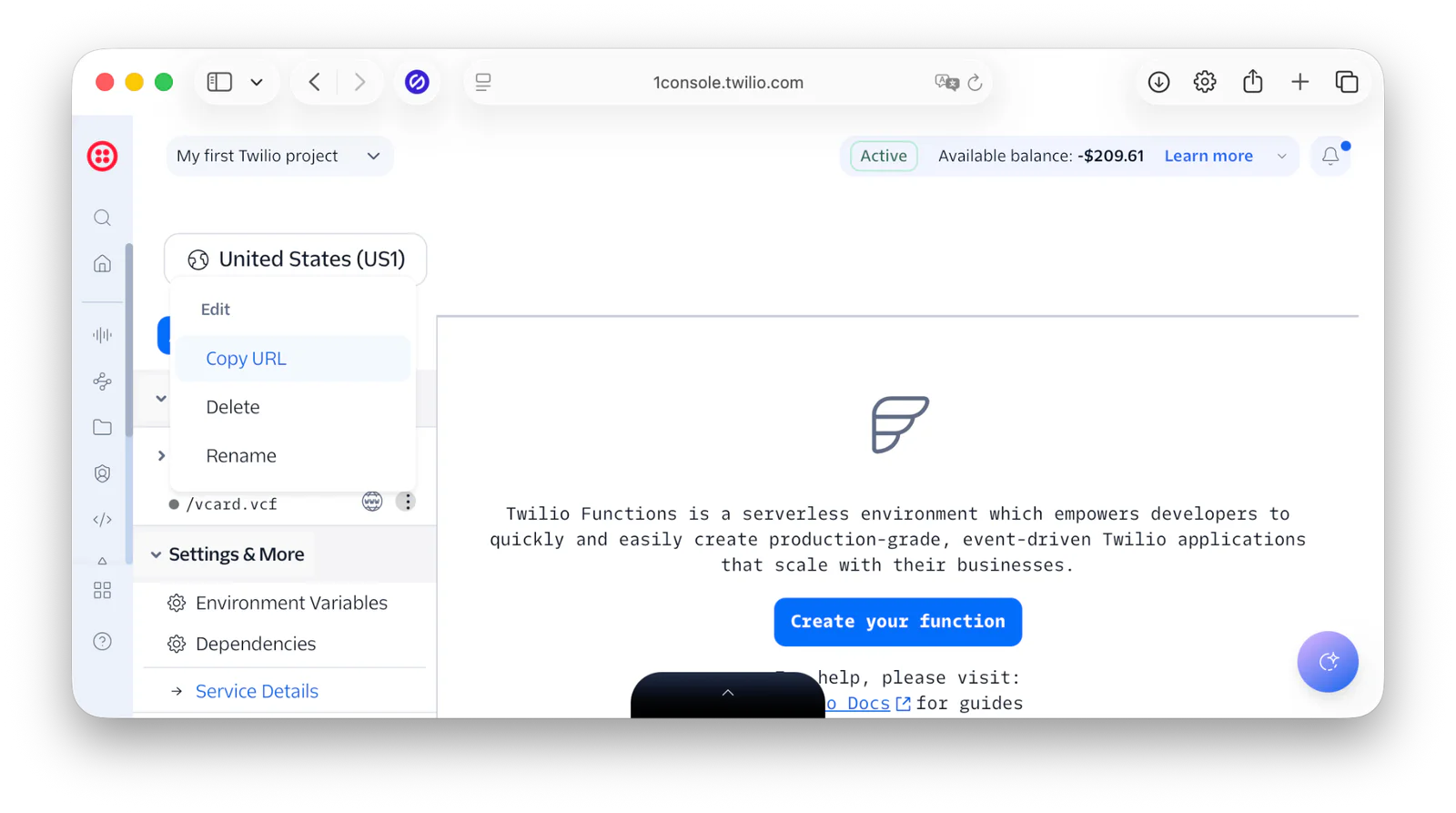This screenshot has width=1456, height=813.
Task: Open the shield verify icon in sidebar
Action: [x=102, y=473]
